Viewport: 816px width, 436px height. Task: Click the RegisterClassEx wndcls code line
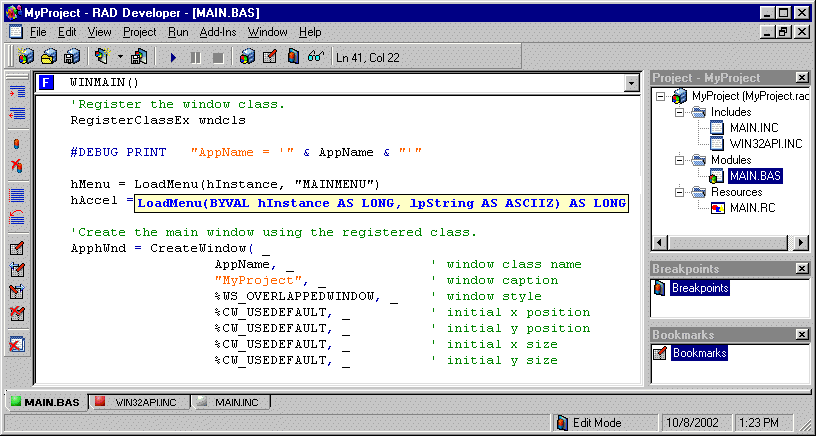pos(158,120)
